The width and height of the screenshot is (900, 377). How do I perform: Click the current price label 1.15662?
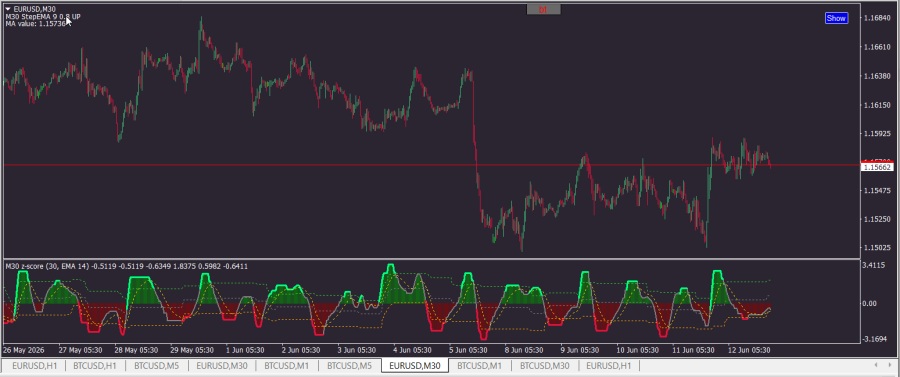[876, 167]
